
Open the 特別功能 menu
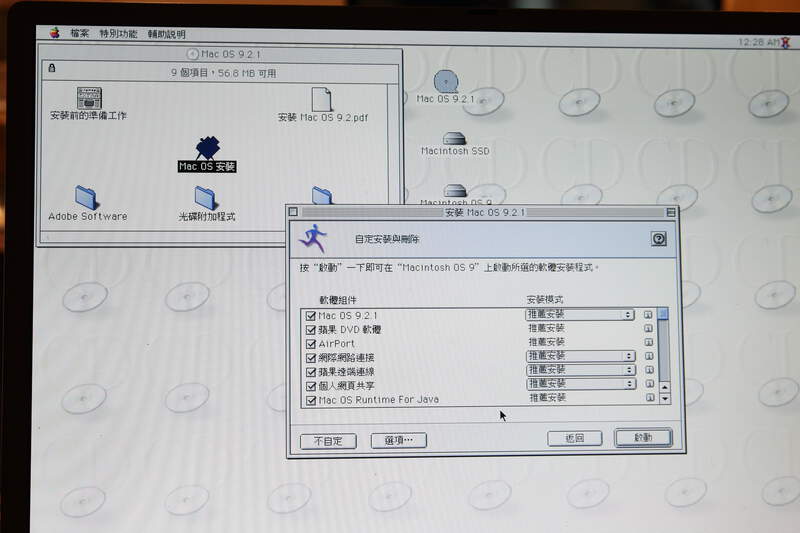click(118, 34)
